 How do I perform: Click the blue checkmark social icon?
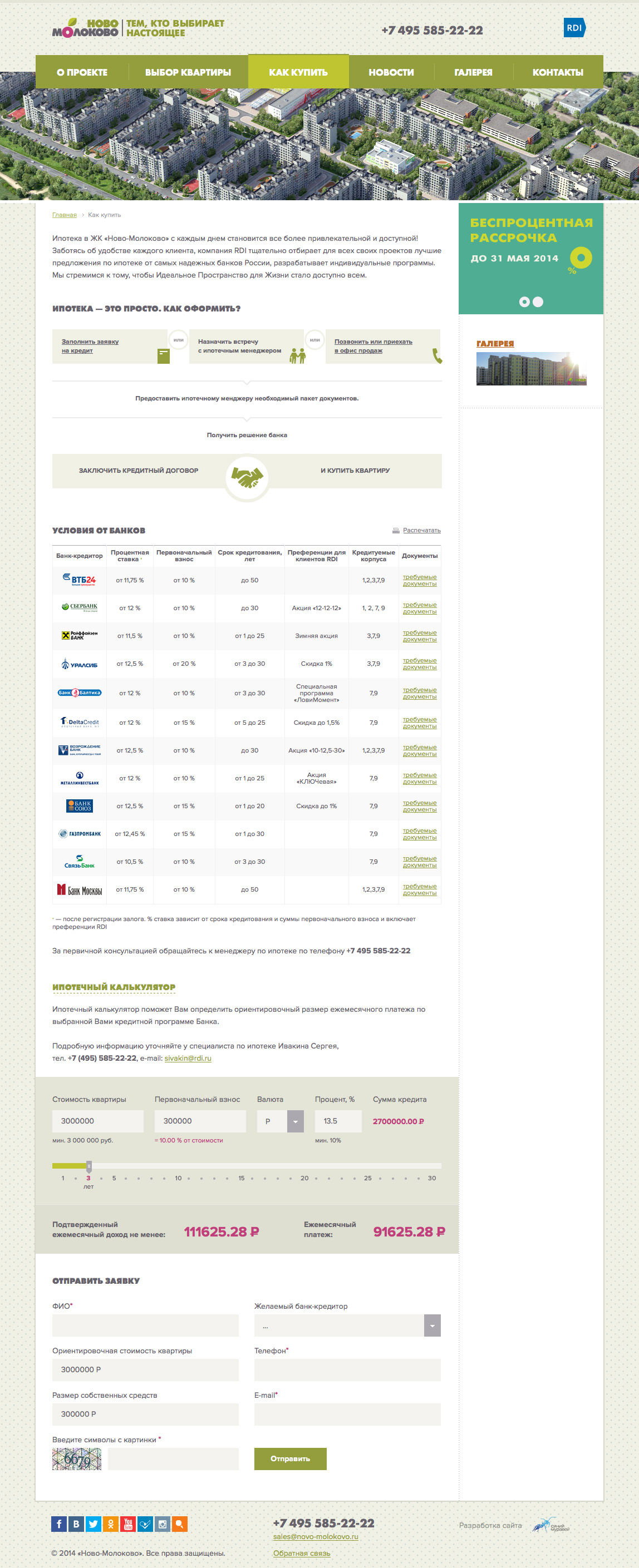[x=145, y=1524]
